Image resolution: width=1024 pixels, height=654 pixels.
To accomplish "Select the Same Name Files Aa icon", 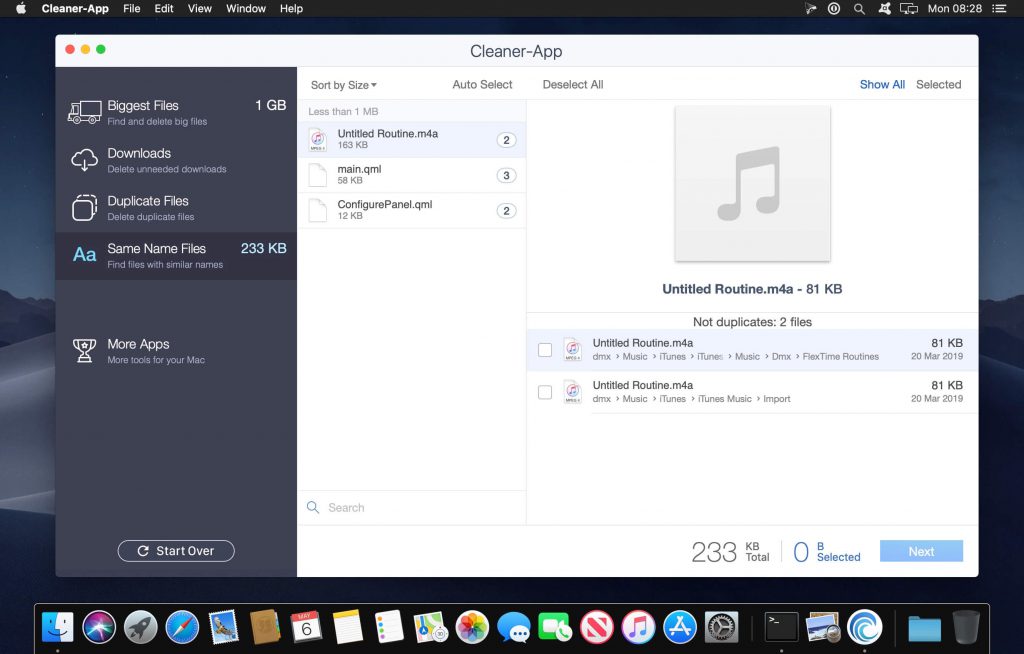I will coord(84,254).
